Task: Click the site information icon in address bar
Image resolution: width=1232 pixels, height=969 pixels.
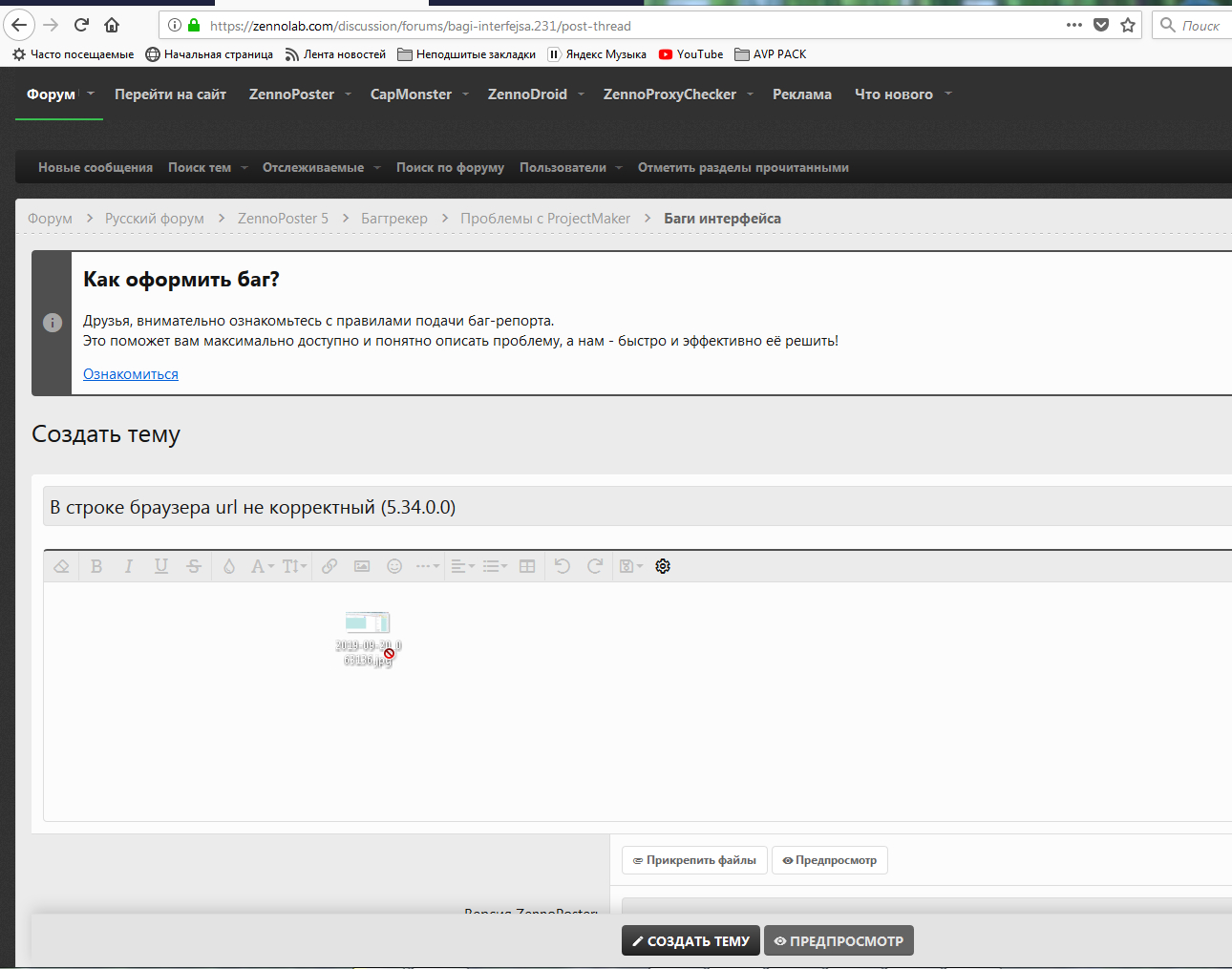Action: click(175, 26)
